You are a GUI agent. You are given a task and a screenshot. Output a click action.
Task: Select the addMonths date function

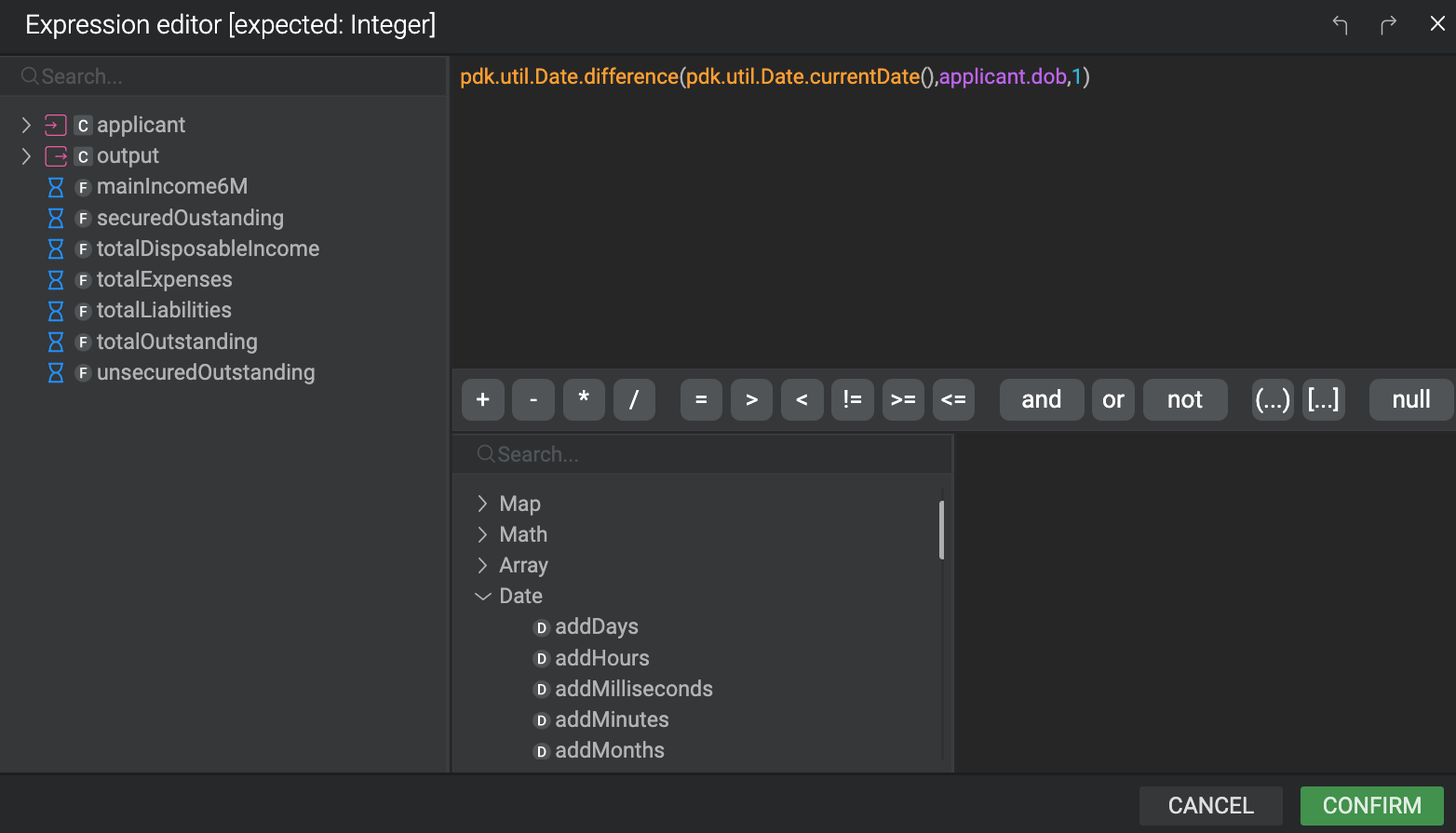coord(609,750)
